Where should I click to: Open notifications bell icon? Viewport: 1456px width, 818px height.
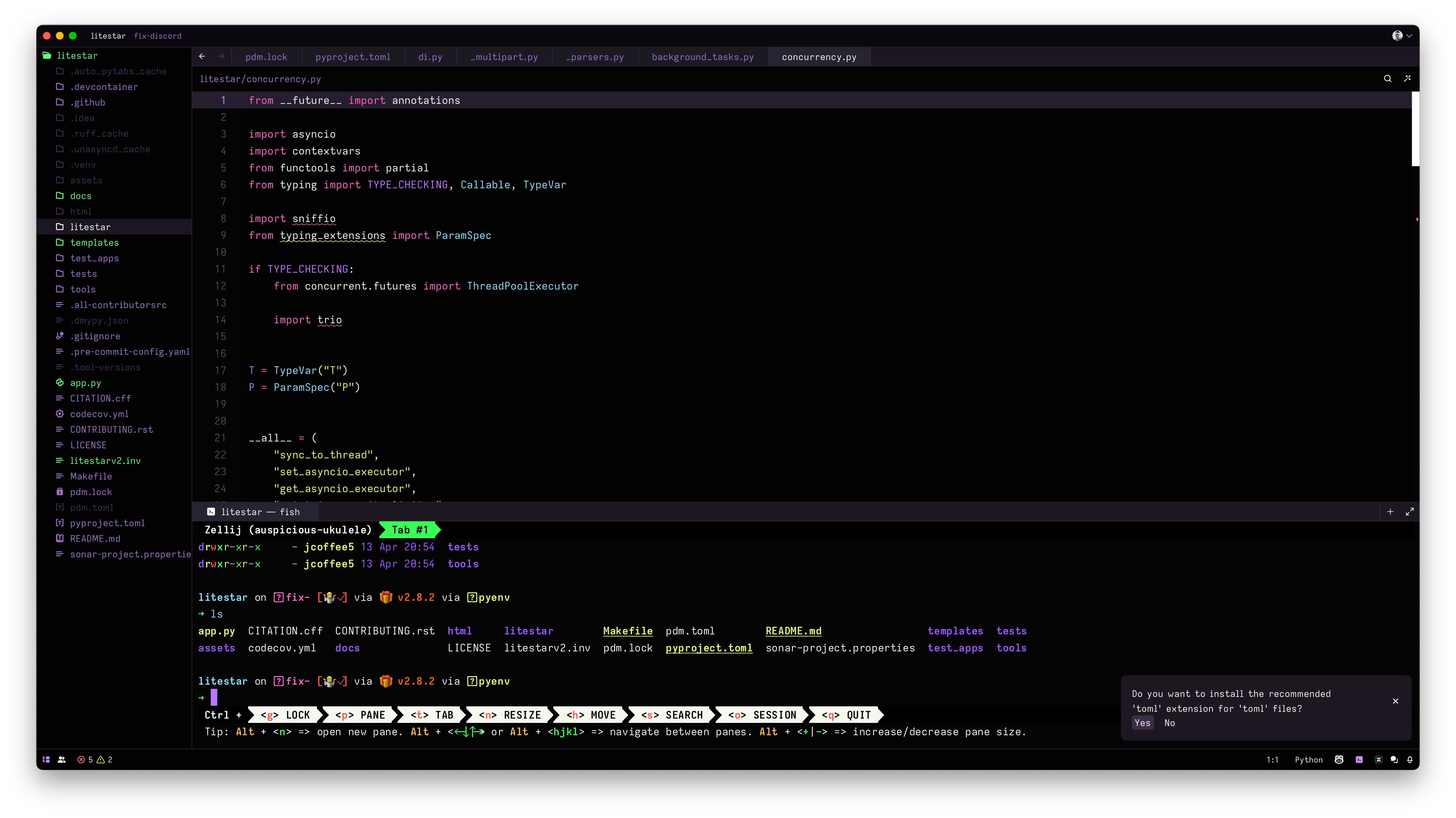[1410, 759]
